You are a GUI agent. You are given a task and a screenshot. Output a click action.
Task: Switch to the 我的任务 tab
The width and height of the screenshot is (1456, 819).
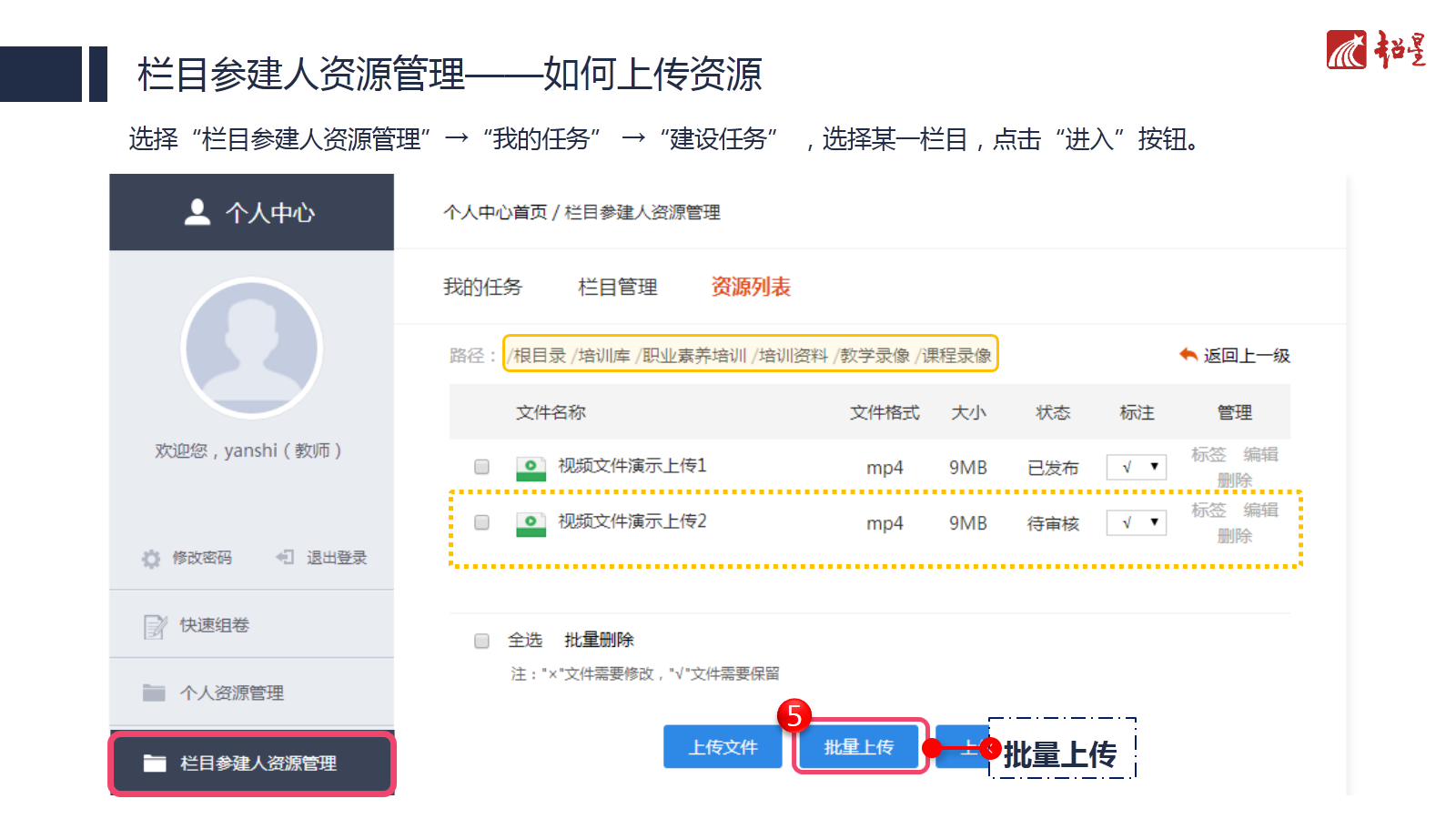click(x=482, y=287)
